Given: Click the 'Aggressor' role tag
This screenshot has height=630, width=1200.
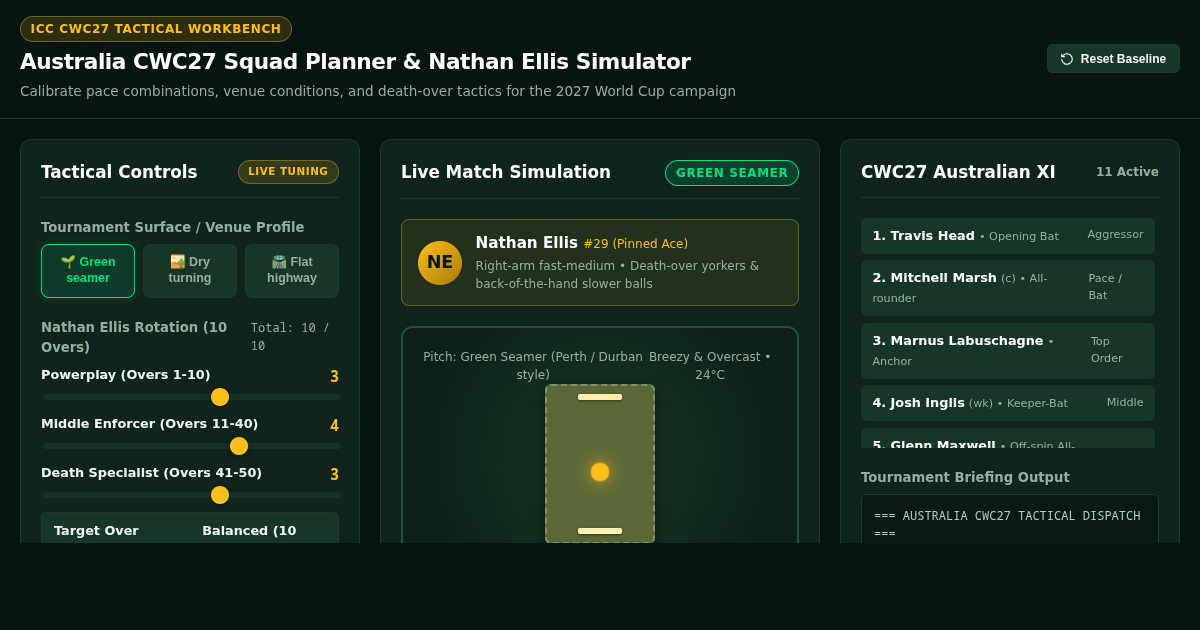Looking at the screenshot, I should click(1115, 235).
